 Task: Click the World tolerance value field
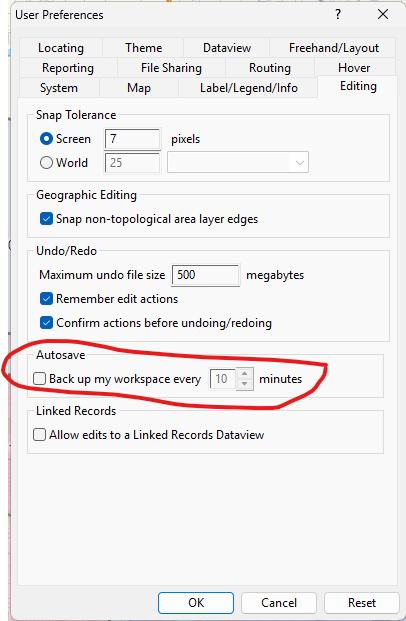[x=133, y=162]
